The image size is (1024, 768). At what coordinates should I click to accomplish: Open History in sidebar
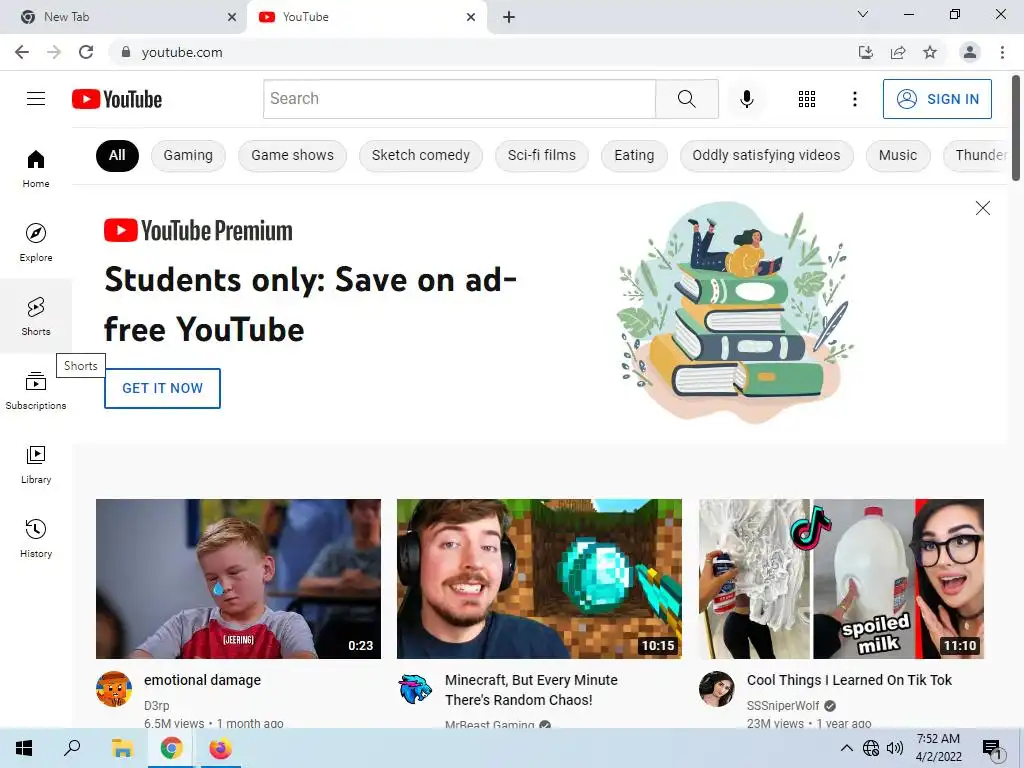tap(36, 538)
